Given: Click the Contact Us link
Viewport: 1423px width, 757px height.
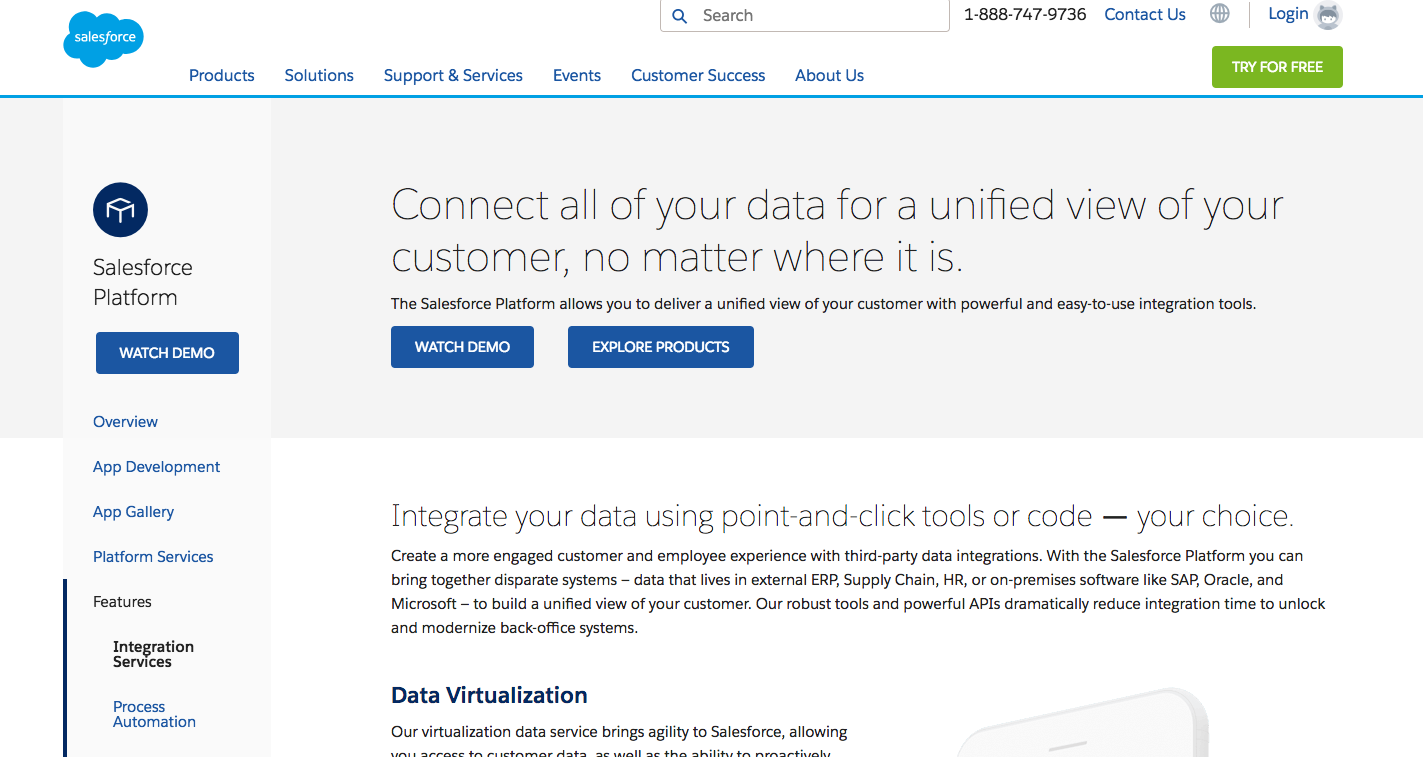Looking at the screenshot, I should tap(1145, 14).
